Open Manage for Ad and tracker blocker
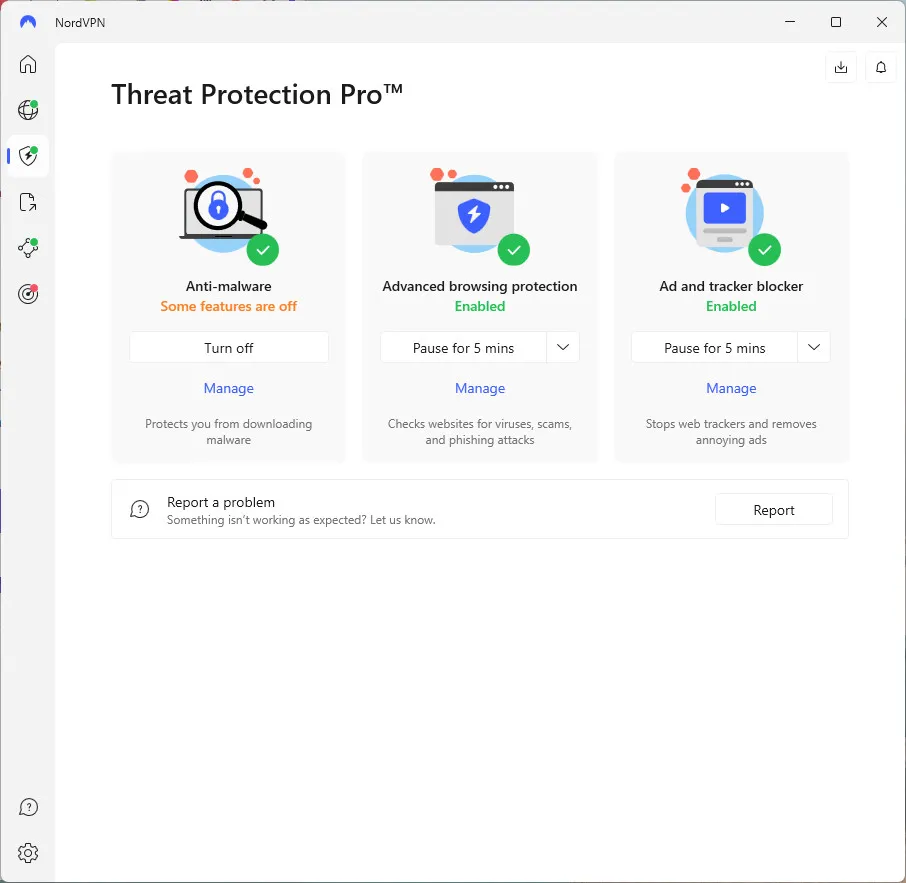Viewport: 906px width, 883px height. tap(731, 388)
